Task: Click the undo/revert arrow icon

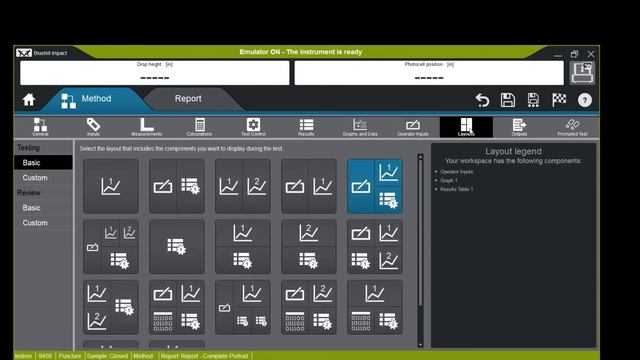Action: coord(482,100)
